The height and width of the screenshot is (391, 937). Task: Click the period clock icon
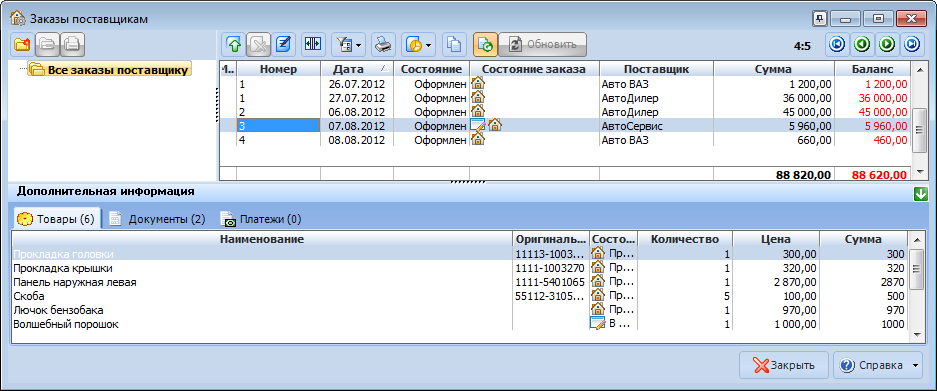click(x=414, y=44)
